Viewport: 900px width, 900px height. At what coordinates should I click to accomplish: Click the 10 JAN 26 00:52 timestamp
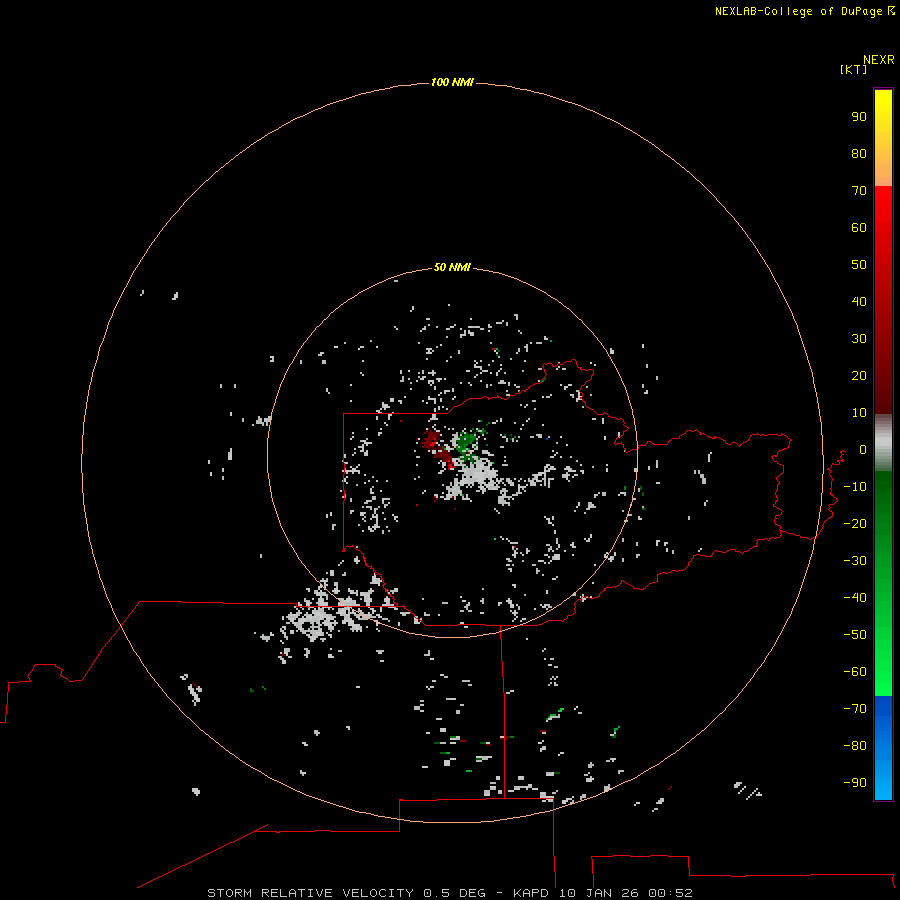click(626, 893)
